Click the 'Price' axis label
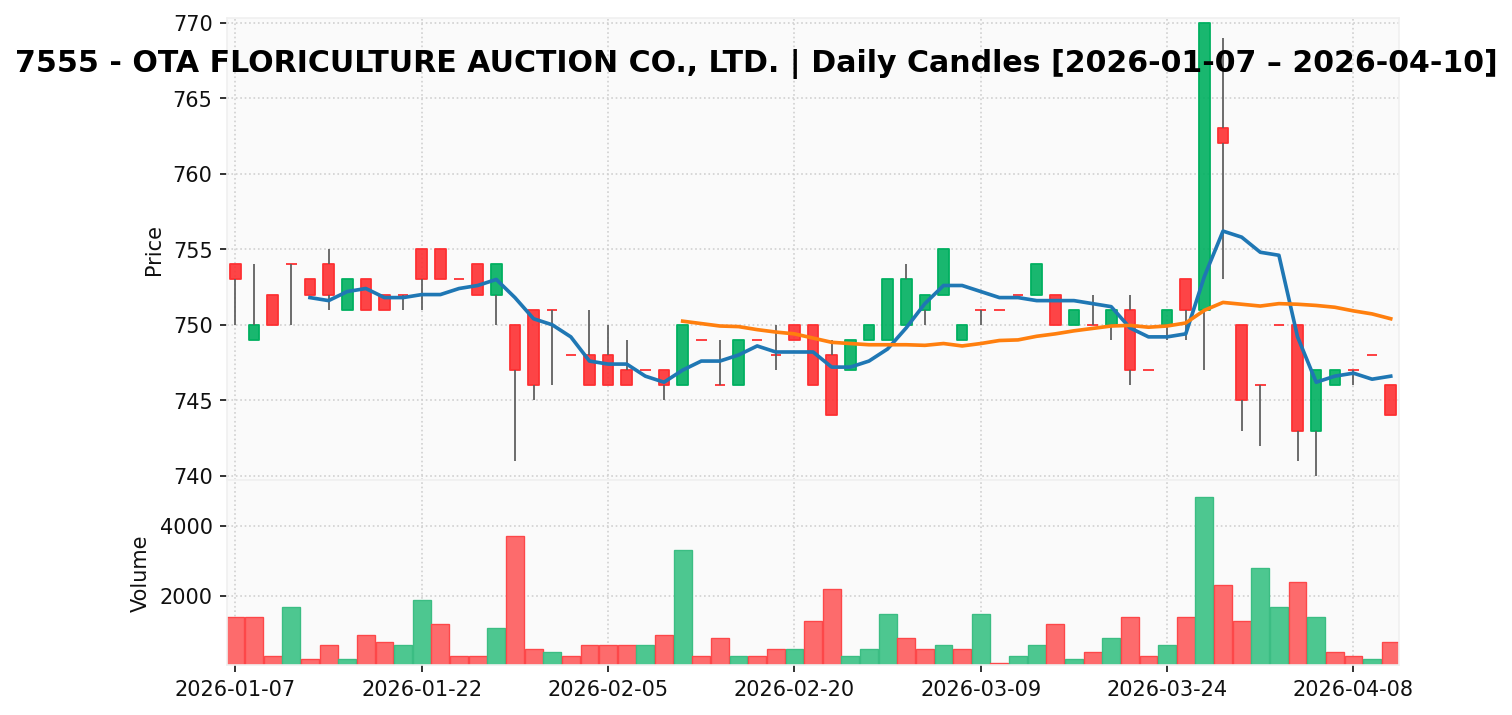 (x=154, y=251)
